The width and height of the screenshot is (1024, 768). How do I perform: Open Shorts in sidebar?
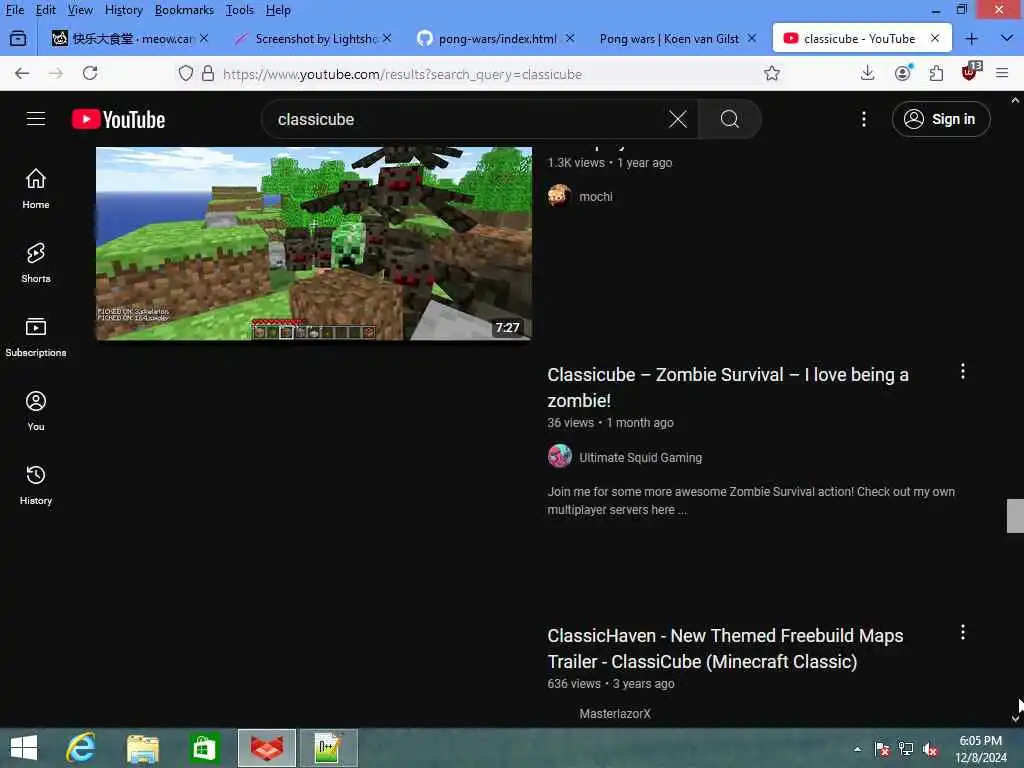tap(36, 263)
